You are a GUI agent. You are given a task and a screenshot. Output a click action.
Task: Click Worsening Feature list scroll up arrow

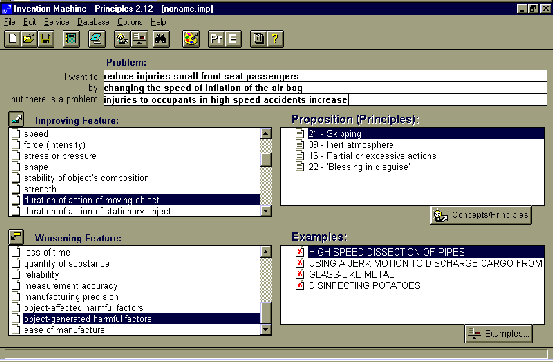[266, 252]
